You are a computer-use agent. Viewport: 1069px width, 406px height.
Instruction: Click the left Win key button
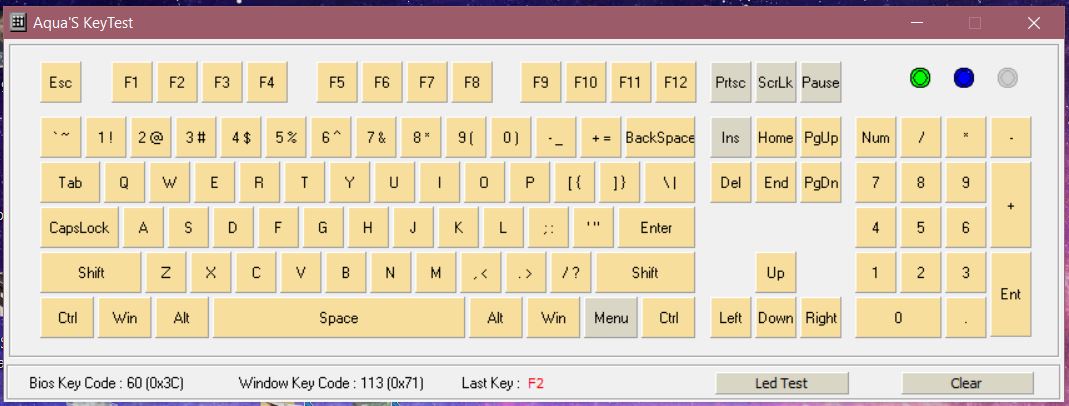(125, 317)
